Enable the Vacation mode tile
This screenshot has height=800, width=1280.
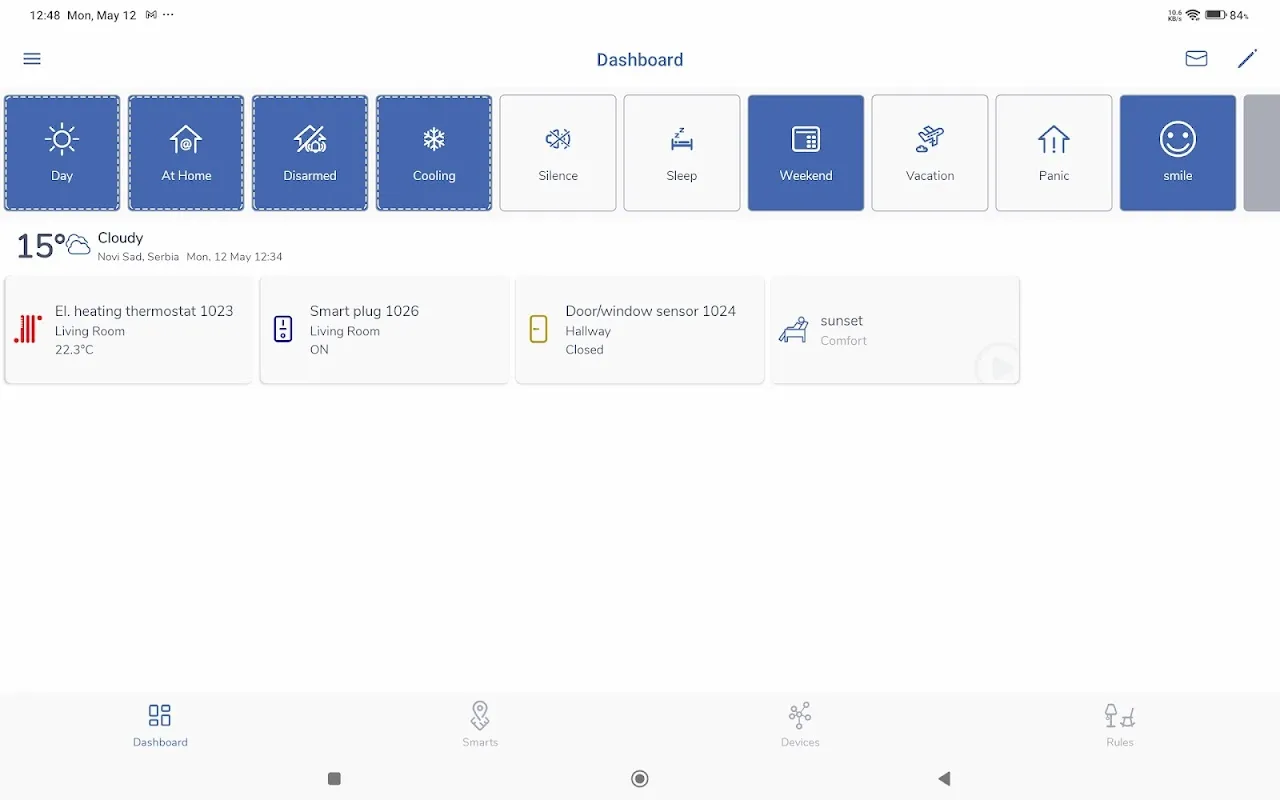[x=930, y=153]
